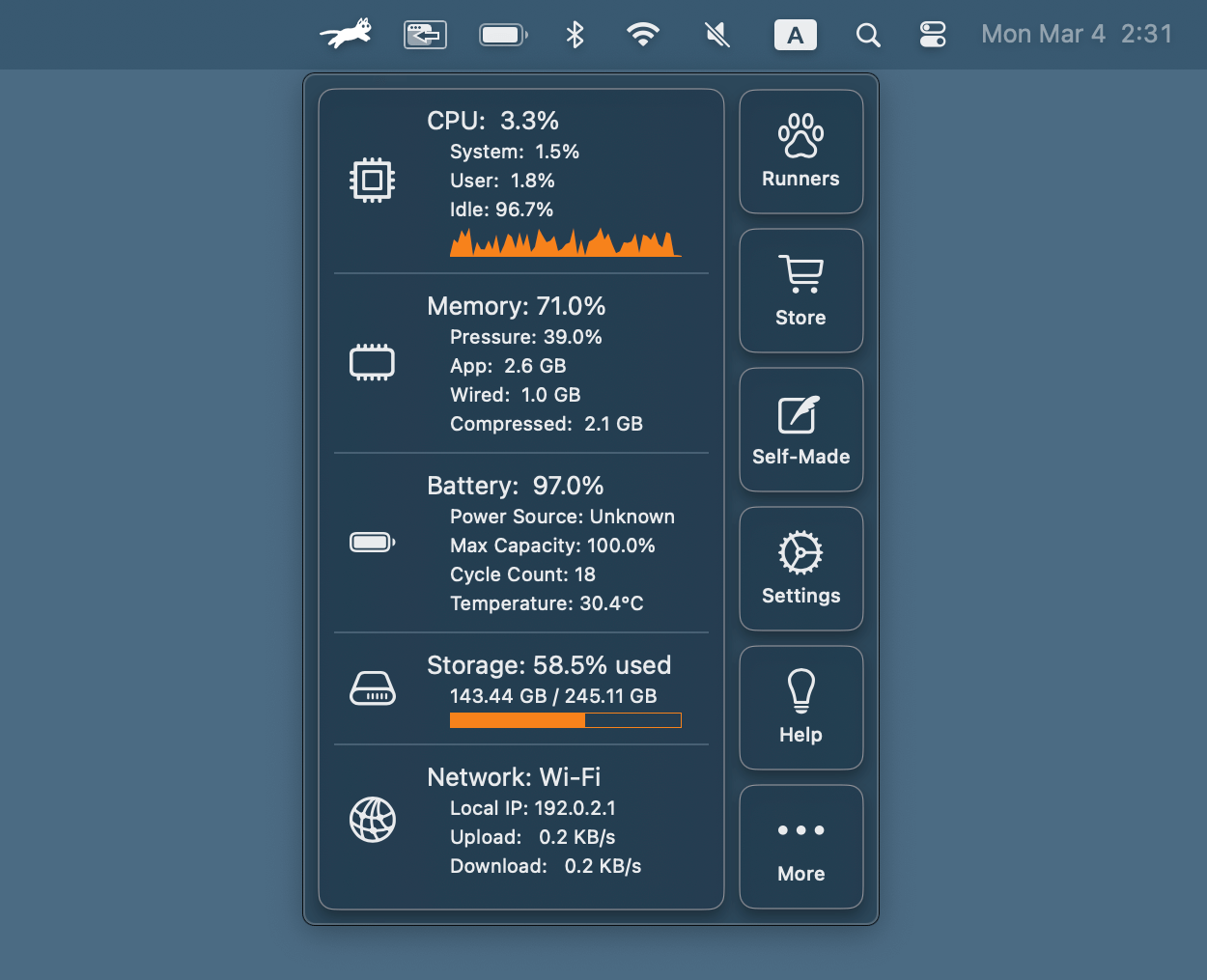Screen dimensions: 1207x980
Task: Open the Wi-Fi menu in menu bar
Action: tap(643, 35)
